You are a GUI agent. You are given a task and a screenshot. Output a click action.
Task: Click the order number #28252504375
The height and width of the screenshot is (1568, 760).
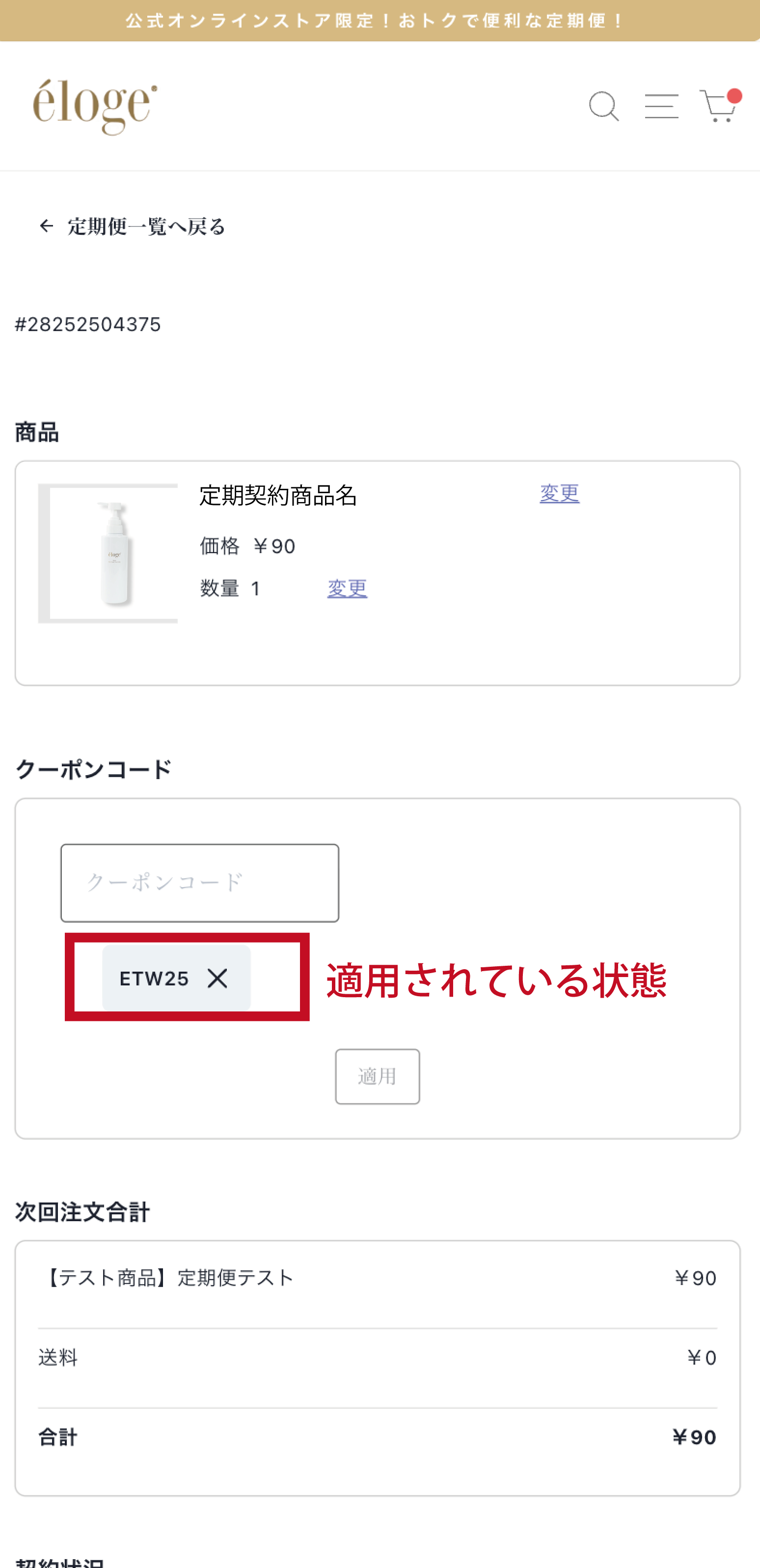click(x=87, y=324)
